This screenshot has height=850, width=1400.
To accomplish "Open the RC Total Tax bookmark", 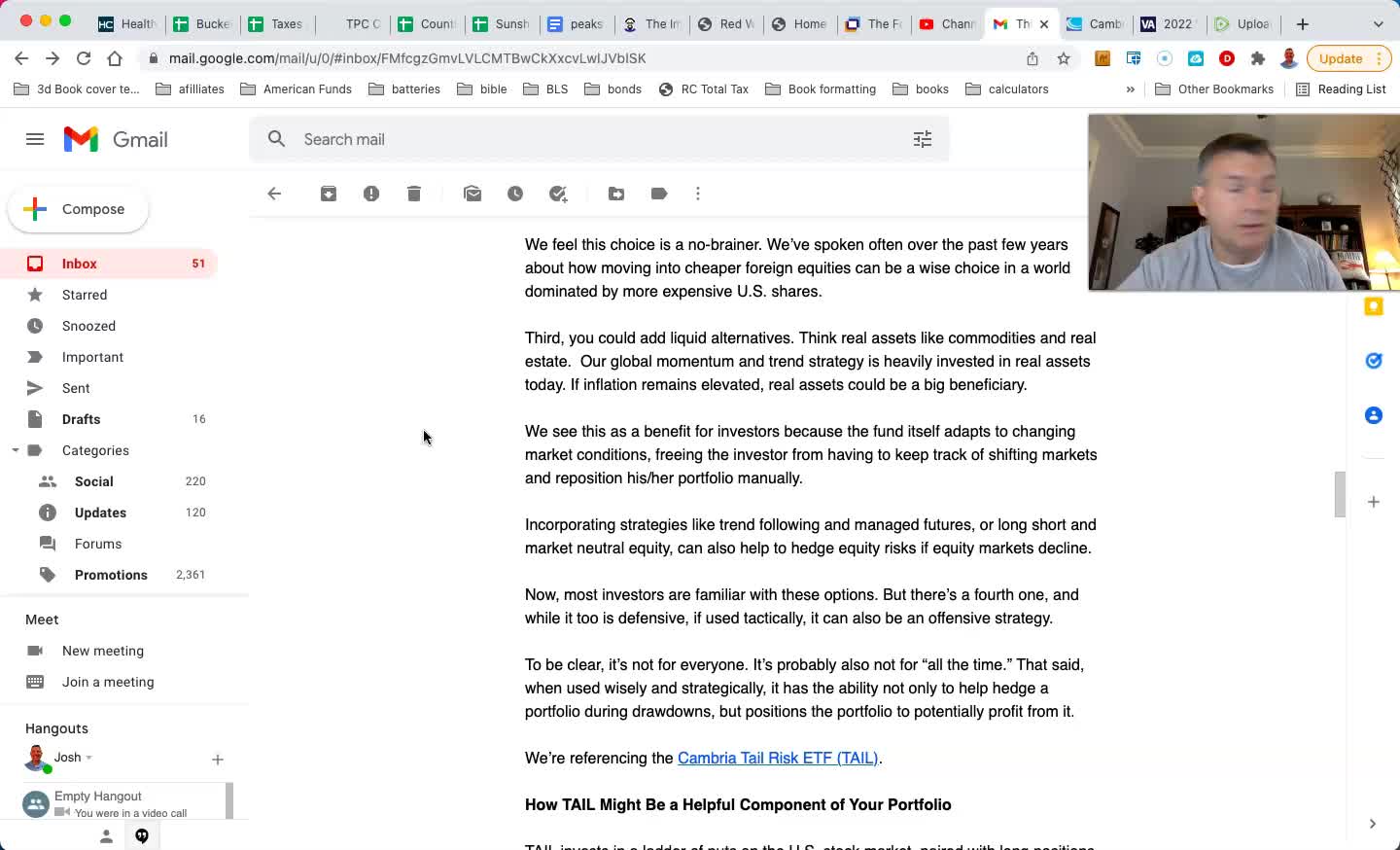I will pos(704,89).
